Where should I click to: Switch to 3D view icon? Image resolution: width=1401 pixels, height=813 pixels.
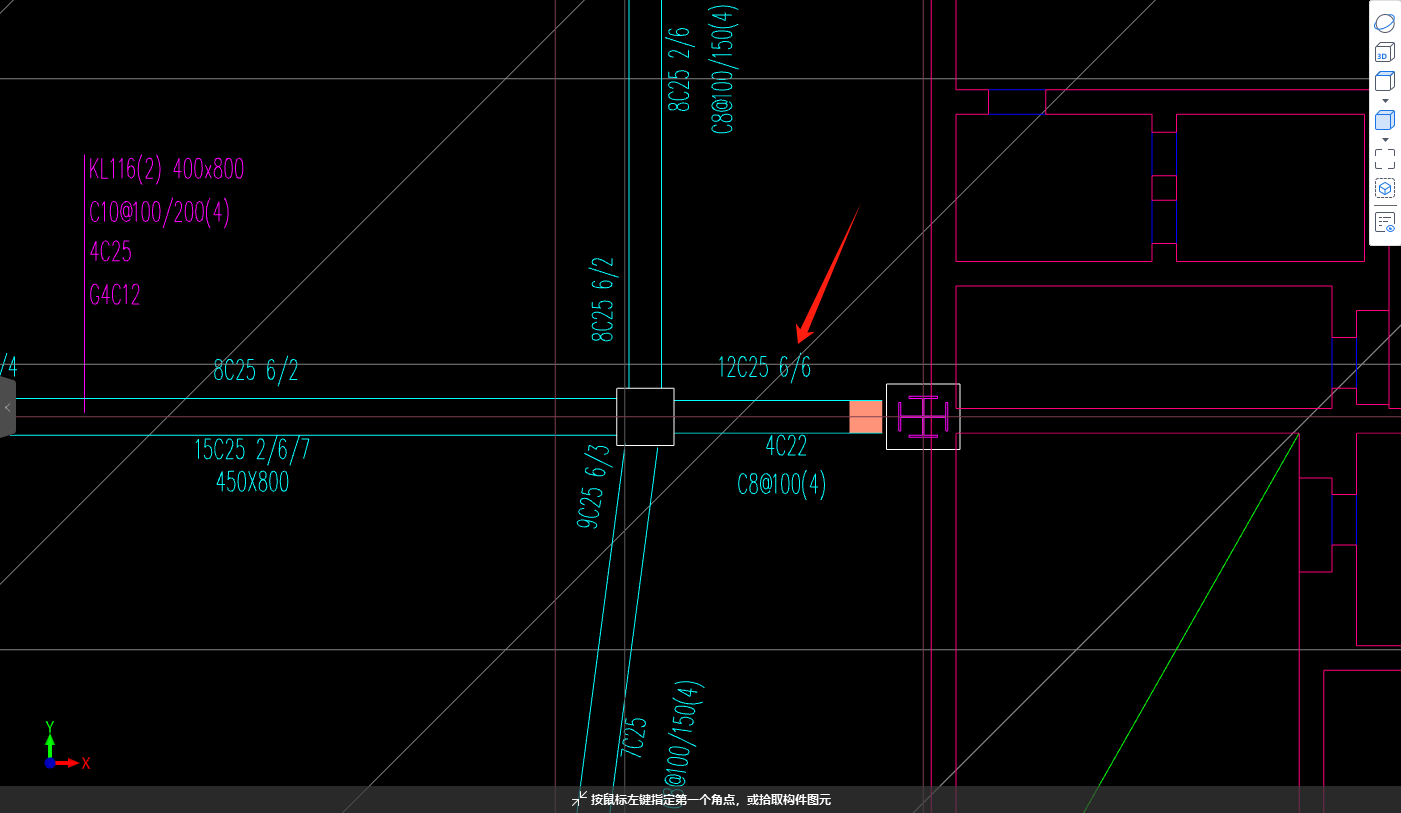click(x=1384, y=53)
